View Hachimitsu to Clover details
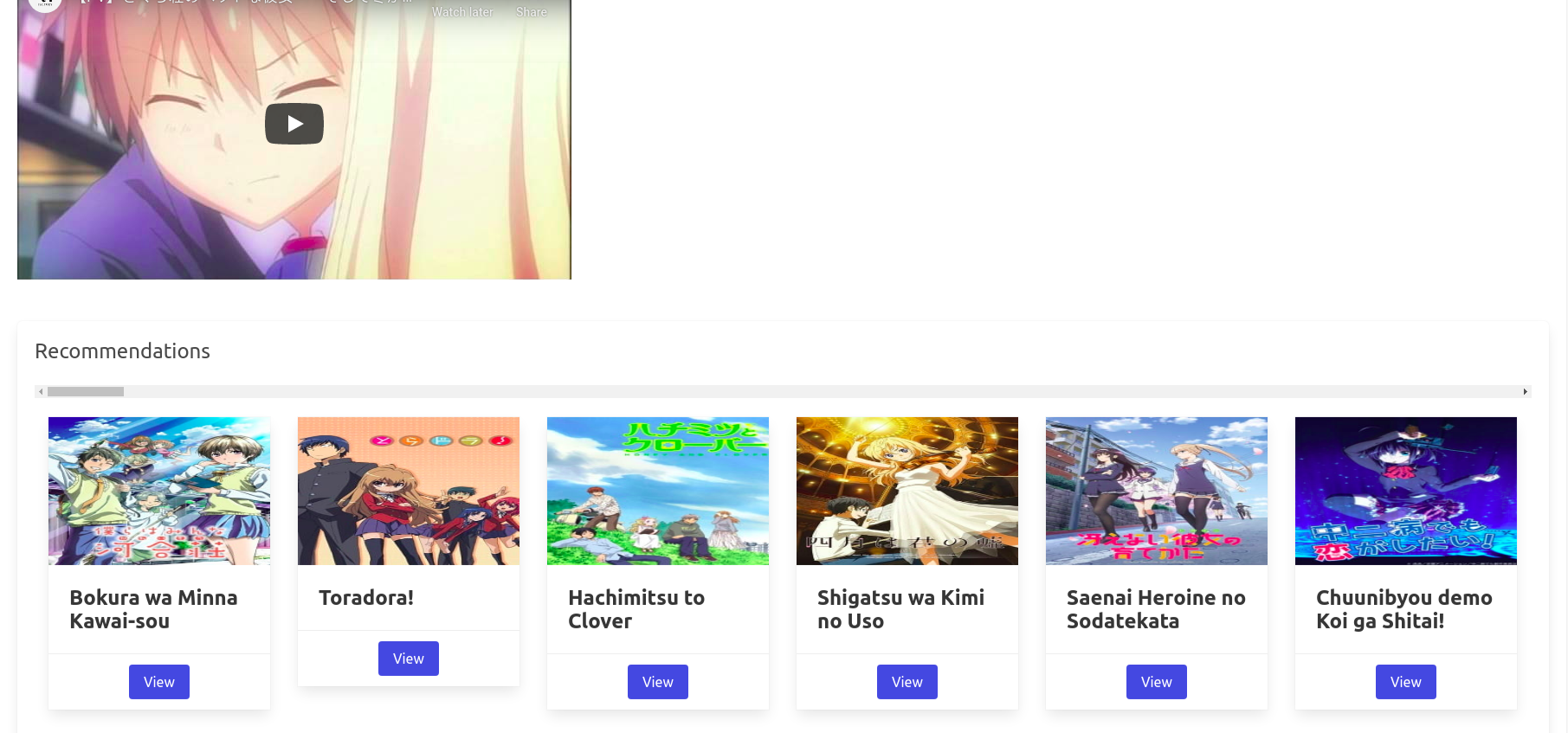Image resolution: width=1568 pixels, height=733 pixels. (658, 682)
